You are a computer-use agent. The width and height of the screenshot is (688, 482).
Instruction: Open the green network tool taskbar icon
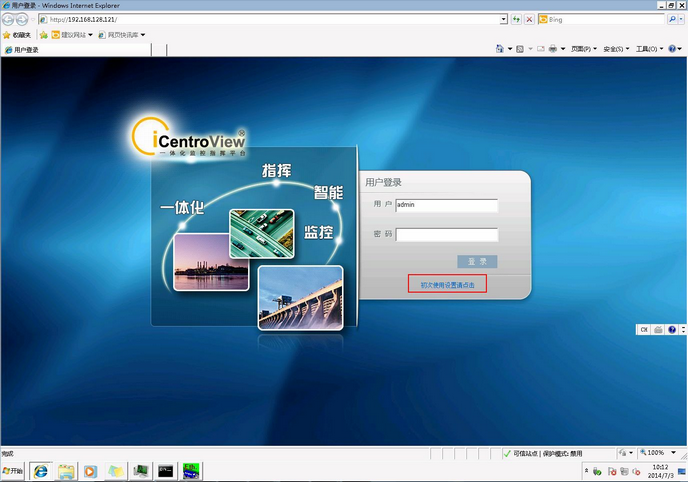click(191, 471)
